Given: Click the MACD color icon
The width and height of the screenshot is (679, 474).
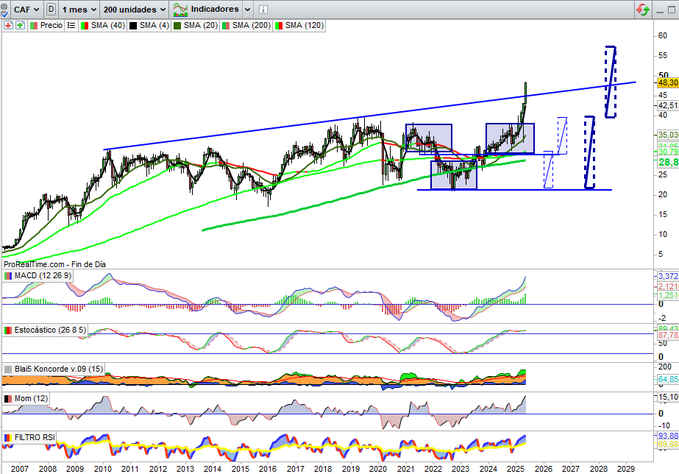Looking at the screenshot, I should point(8,276).
